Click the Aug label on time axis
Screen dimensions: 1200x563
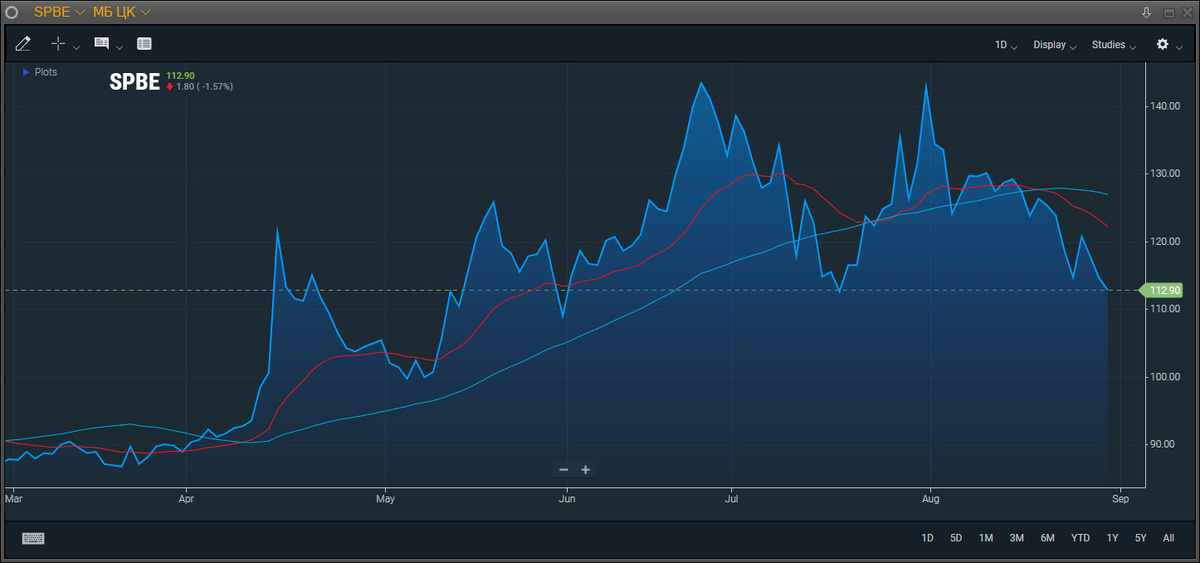click(x=930, y=497)
